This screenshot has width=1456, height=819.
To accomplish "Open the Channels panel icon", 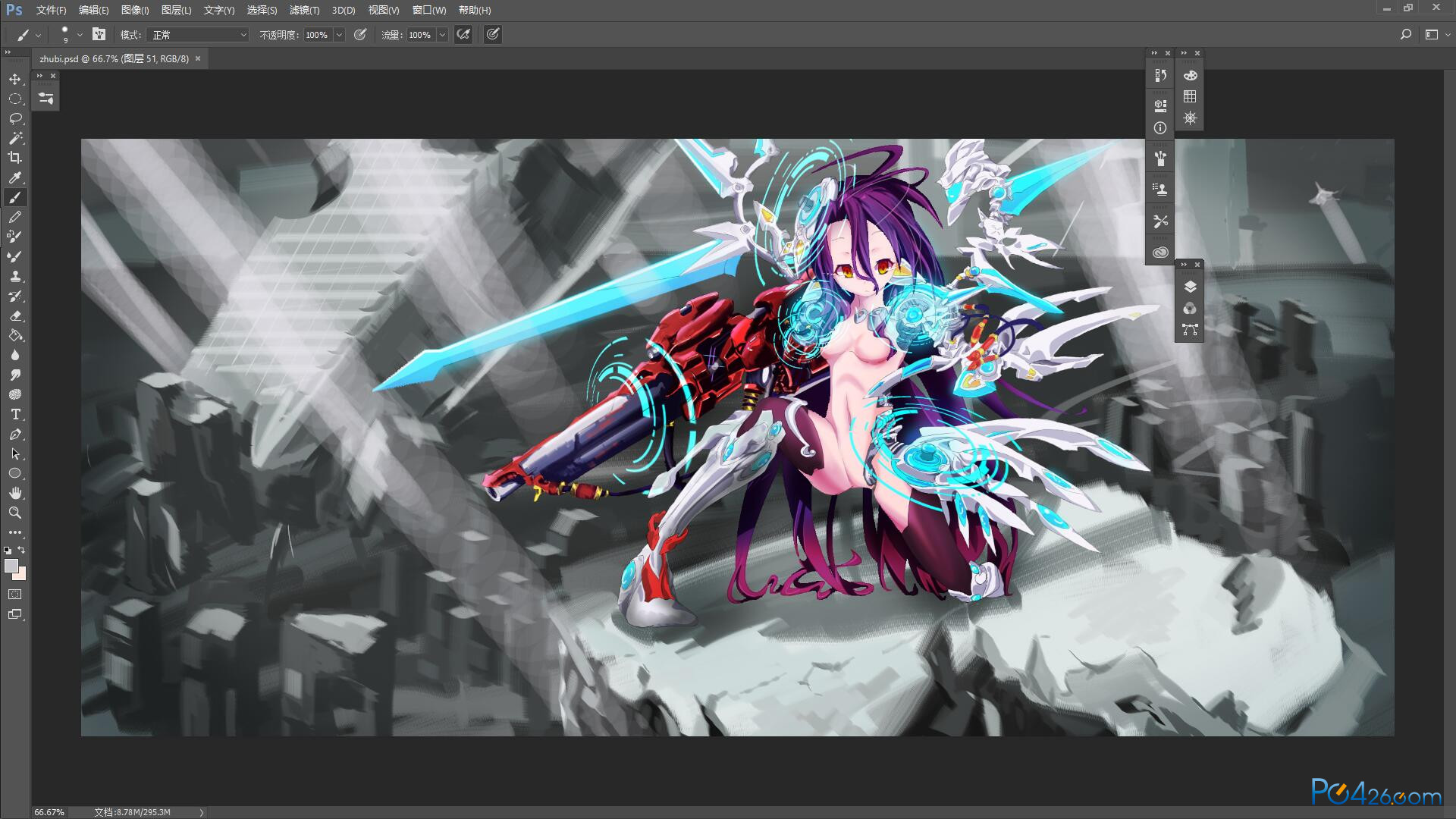I will (x=1190, y=308).
